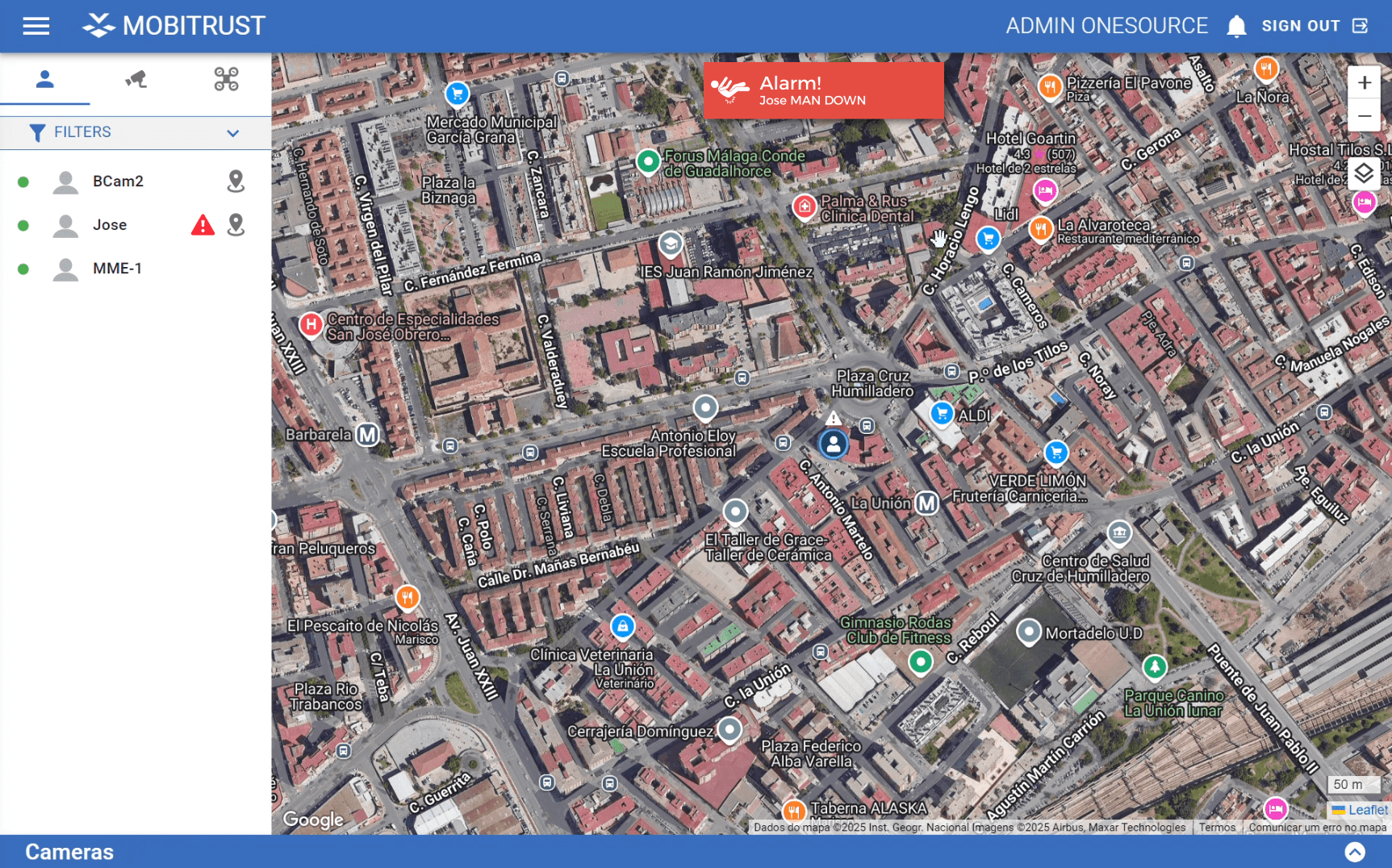Select the cameras tab icon

tap(136, 79)
